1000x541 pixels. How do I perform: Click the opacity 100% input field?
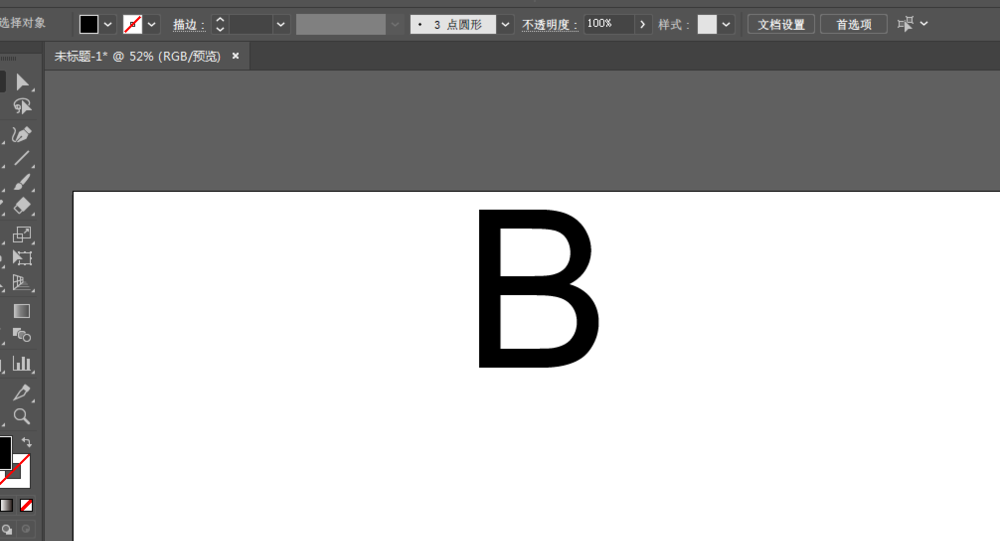[x=608, y=24]
